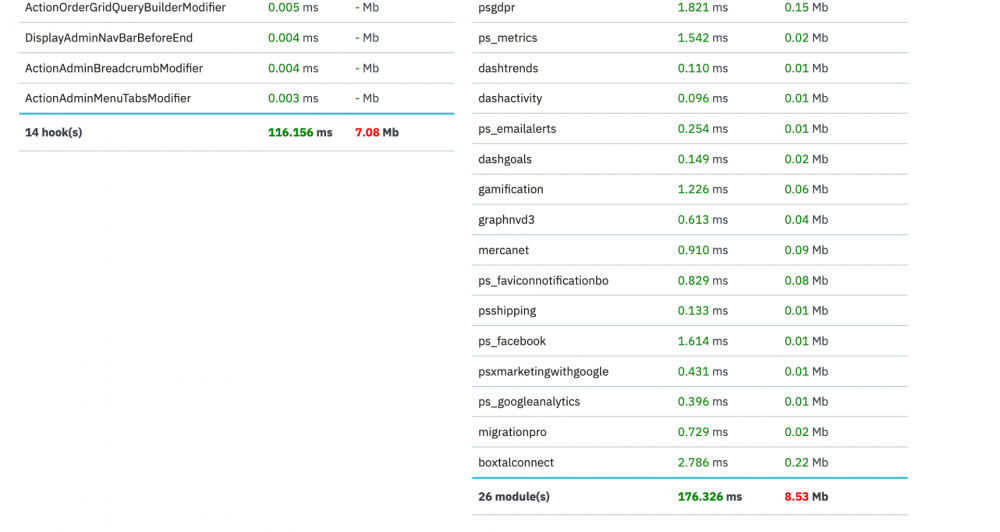The width and height of the screenshot is (1000, 532).
Task: Select the ps_emailalerts module name
Action: [517, 129]
